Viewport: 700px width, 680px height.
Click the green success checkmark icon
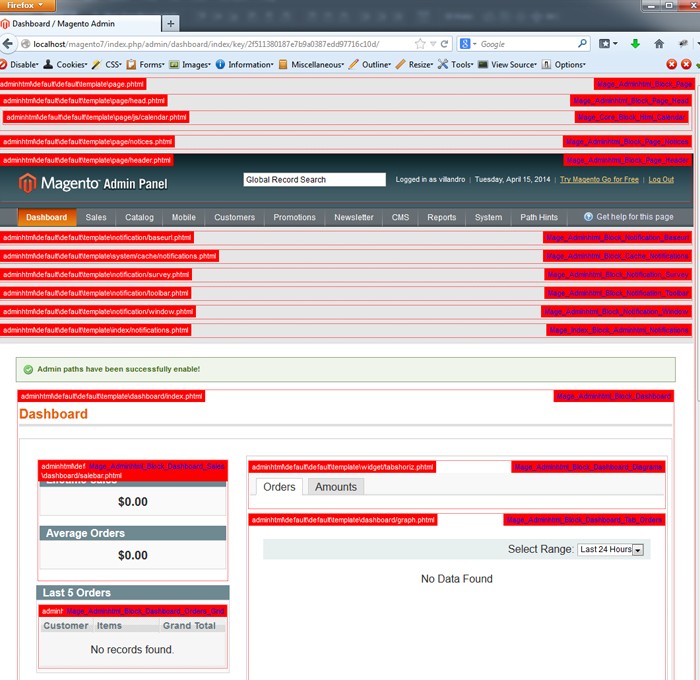click(x=28, y=369)
